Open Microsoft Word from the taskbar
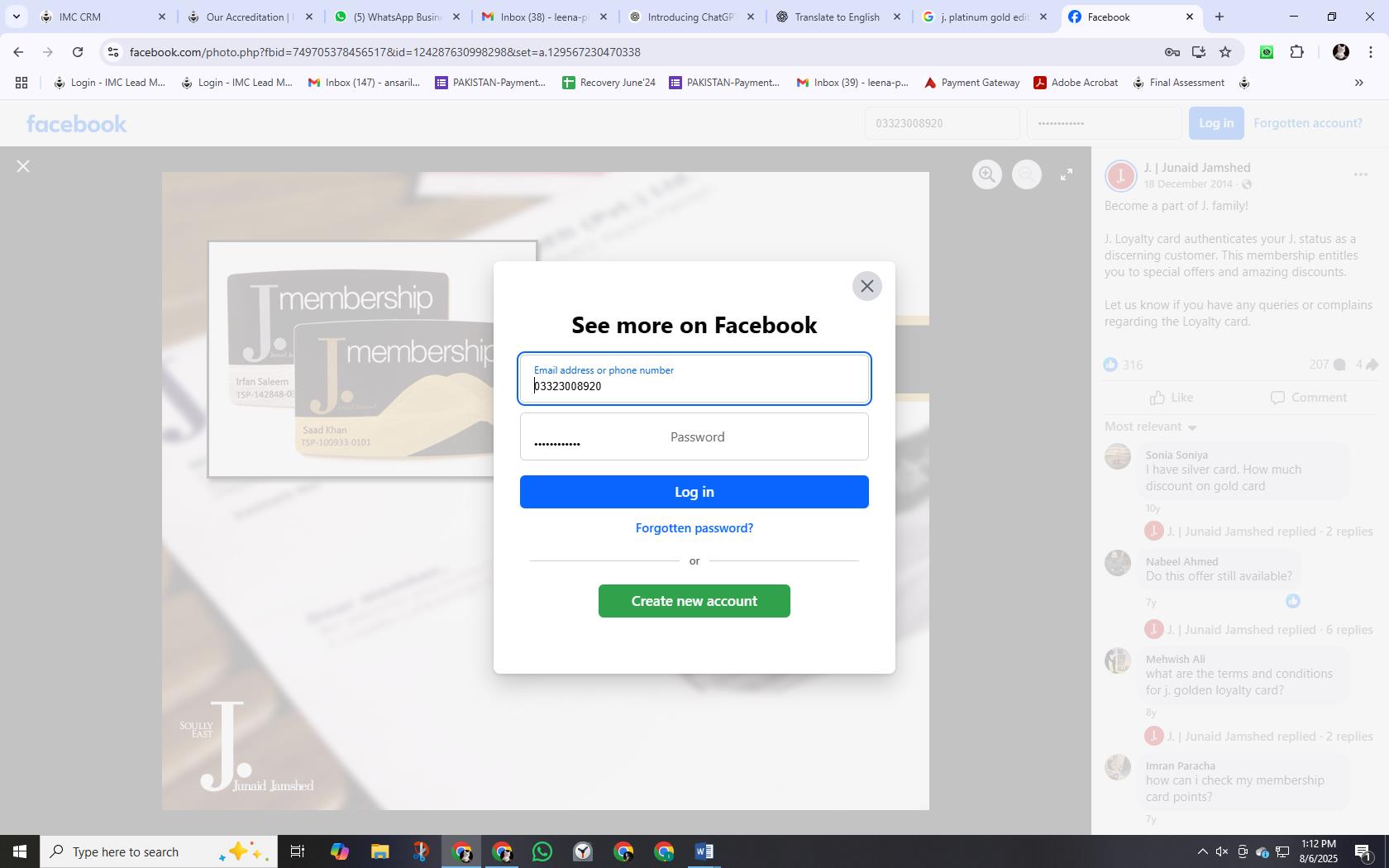This screenshot has height=868, width=1389. pyautogui.click(x=704, y=851)
